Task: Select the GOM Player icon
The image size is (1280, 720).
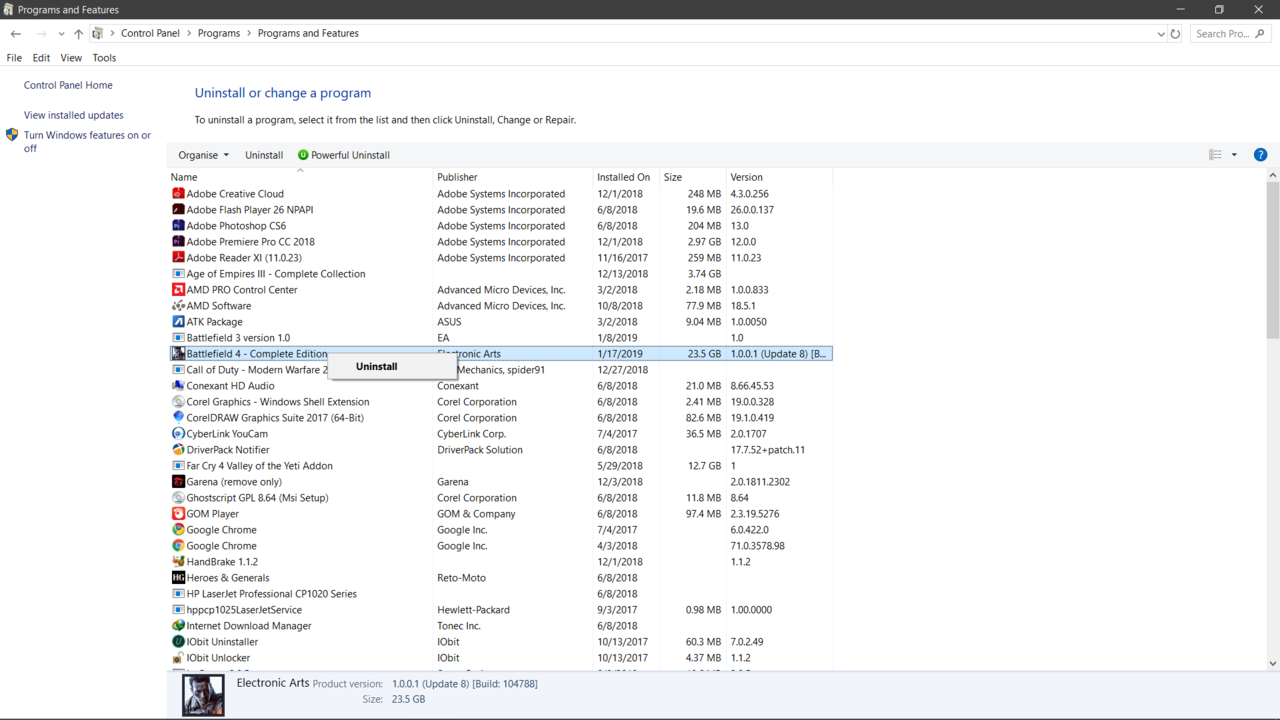Action: click(x=178, y=514)
